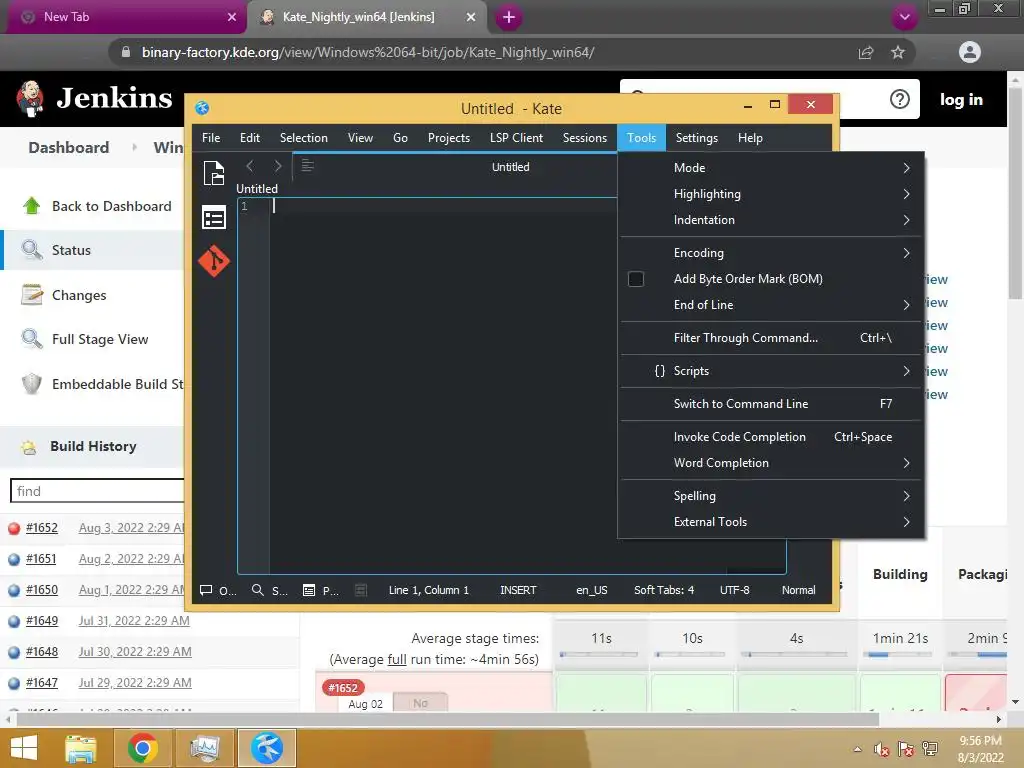Open build #1649 link
1024x768 pixels.
point(42,620)
